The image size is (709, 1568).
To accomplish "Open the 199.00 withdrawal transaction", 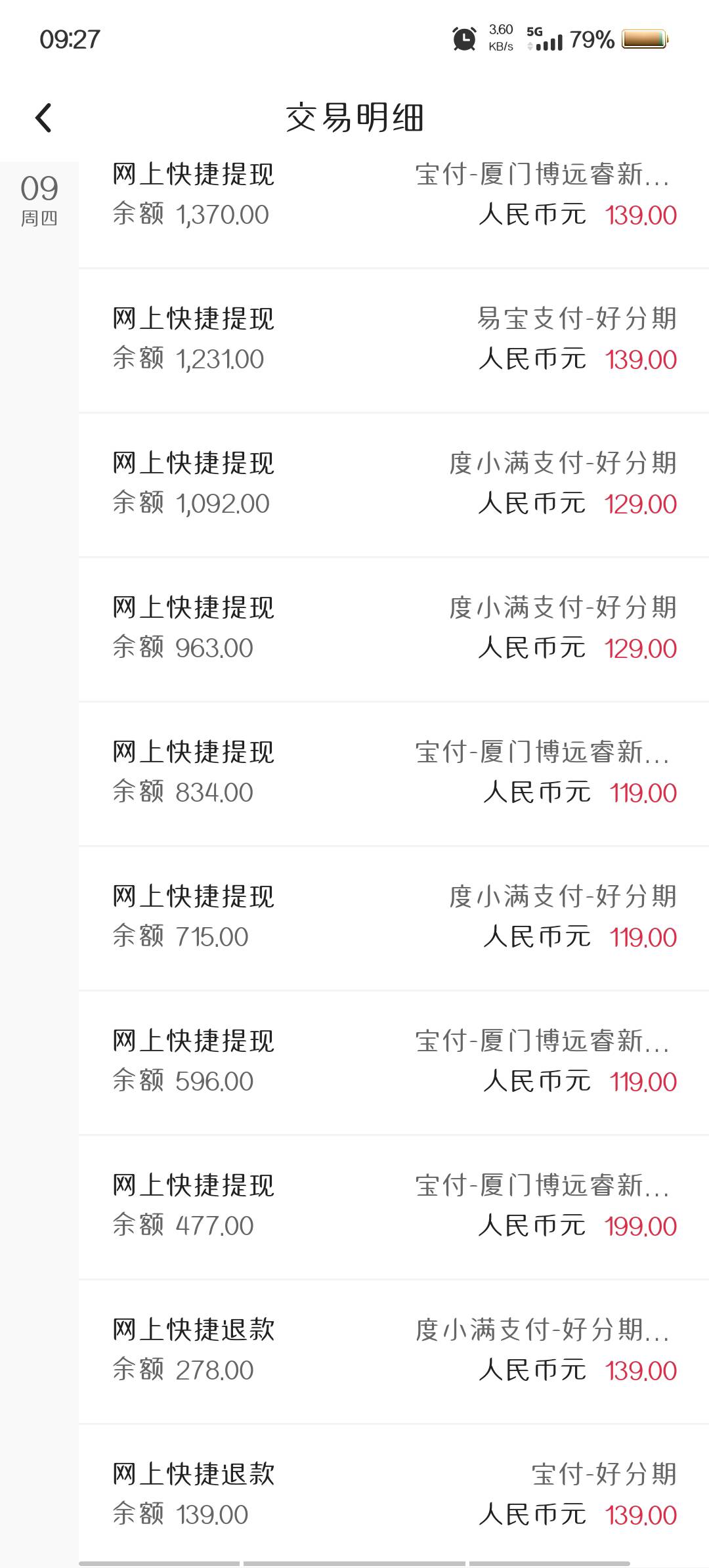I will coord(394,1207).
